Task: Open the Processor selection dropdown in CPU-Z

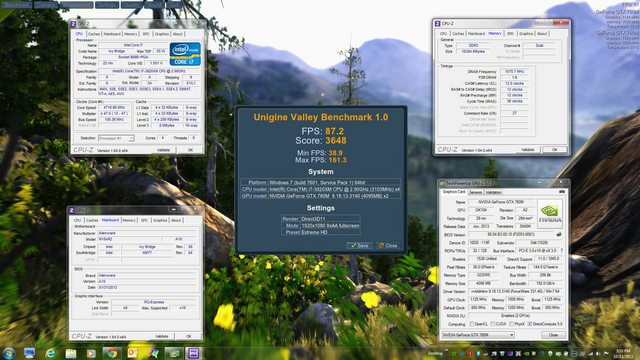Action: pyautogui.click(x=116, y=138)
